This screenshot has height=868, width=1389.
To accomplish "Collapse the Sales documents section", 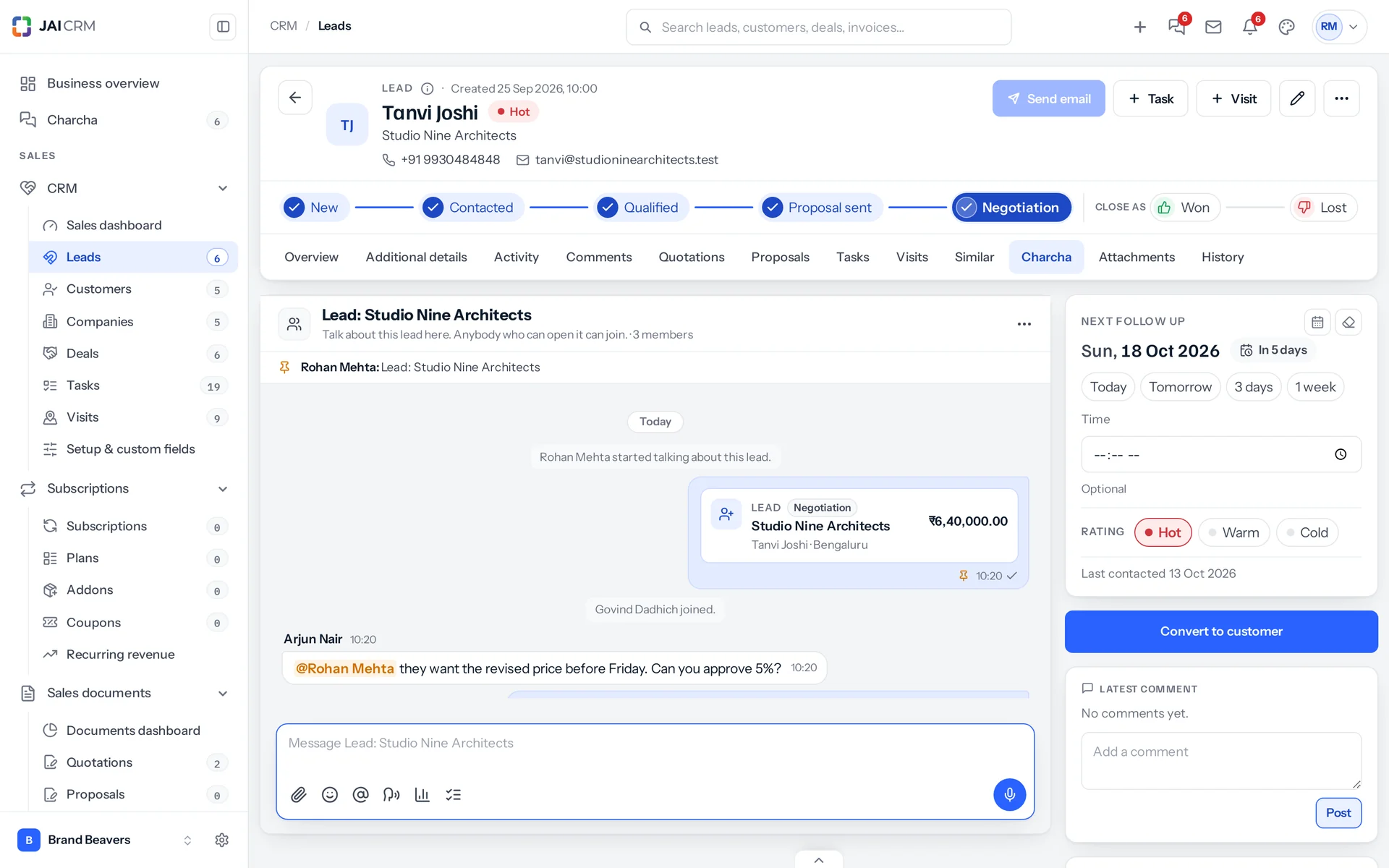I will (223, 694).
